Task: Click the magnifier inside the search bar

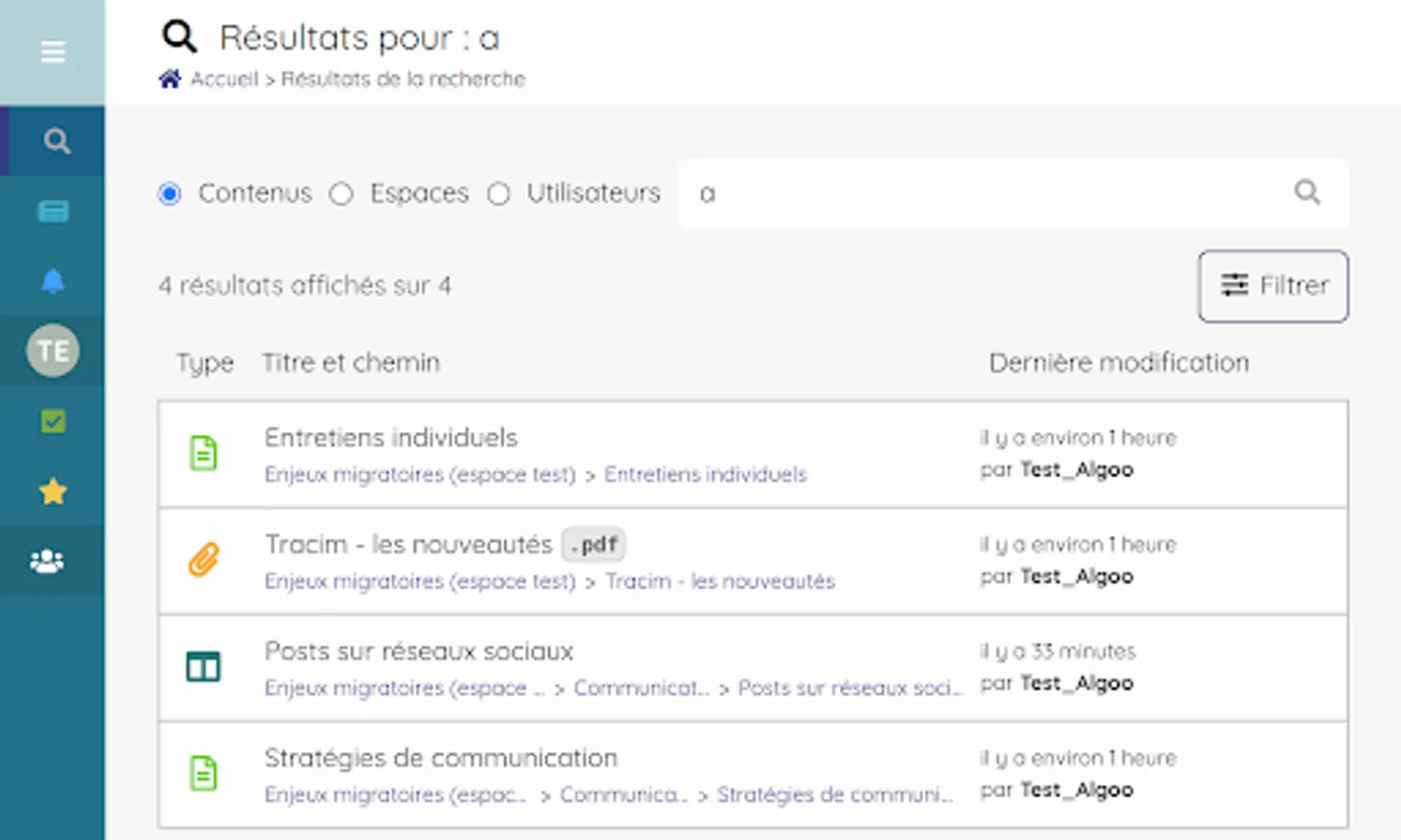Action: pyautogui.click(x=1307, y=193)
